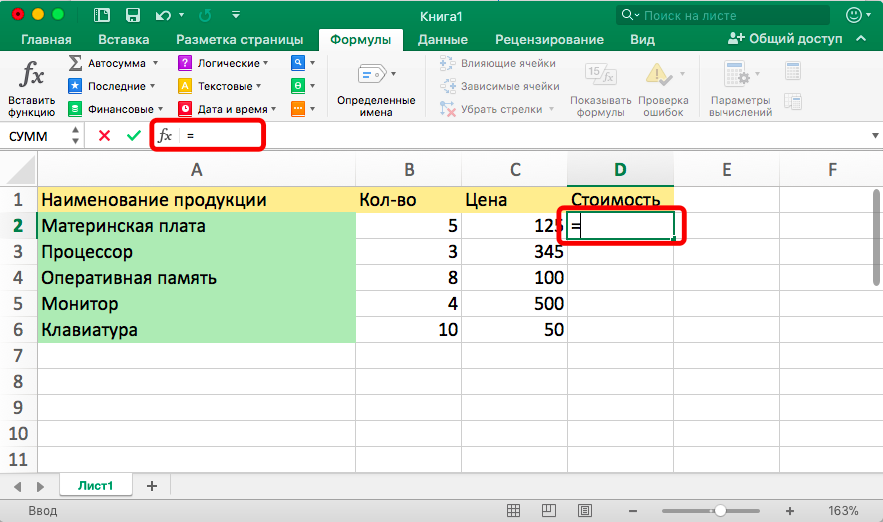
Task: Open the lookup and reference functions icon
Action: [x=298, y=63]
